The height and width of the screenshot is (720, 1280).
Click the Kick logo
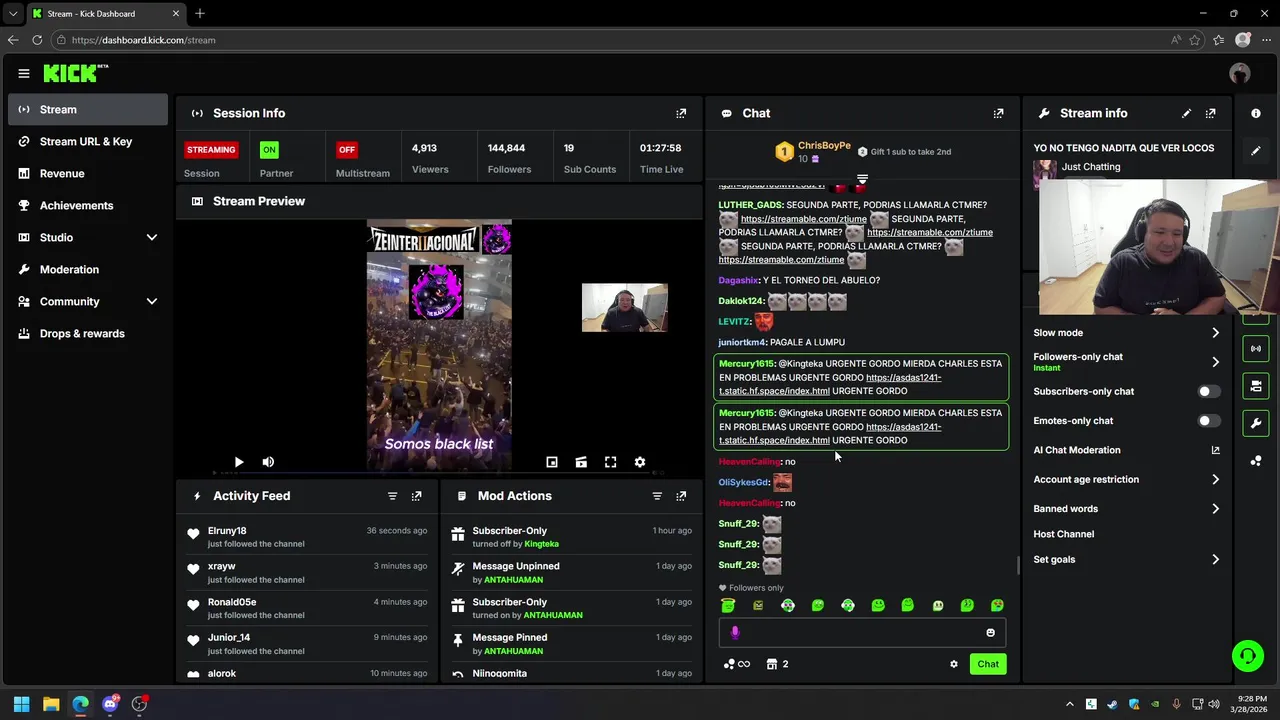(75, 73)
